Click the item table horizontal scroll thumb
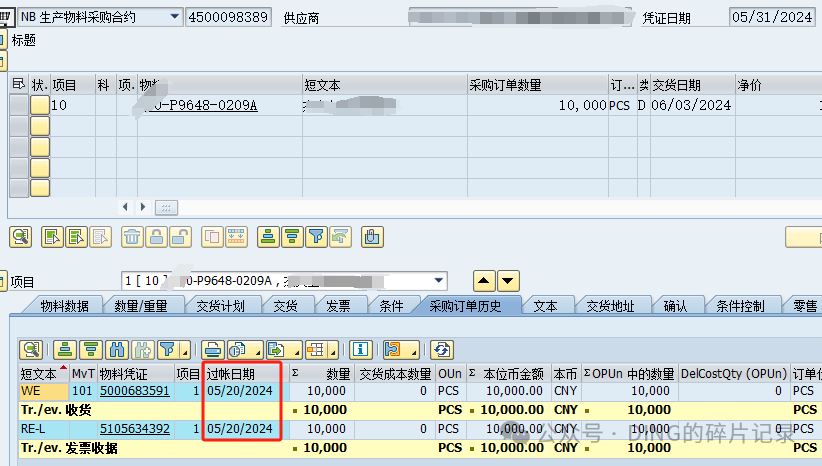This screenshot has height=466, width=822. tap(166, 208)
